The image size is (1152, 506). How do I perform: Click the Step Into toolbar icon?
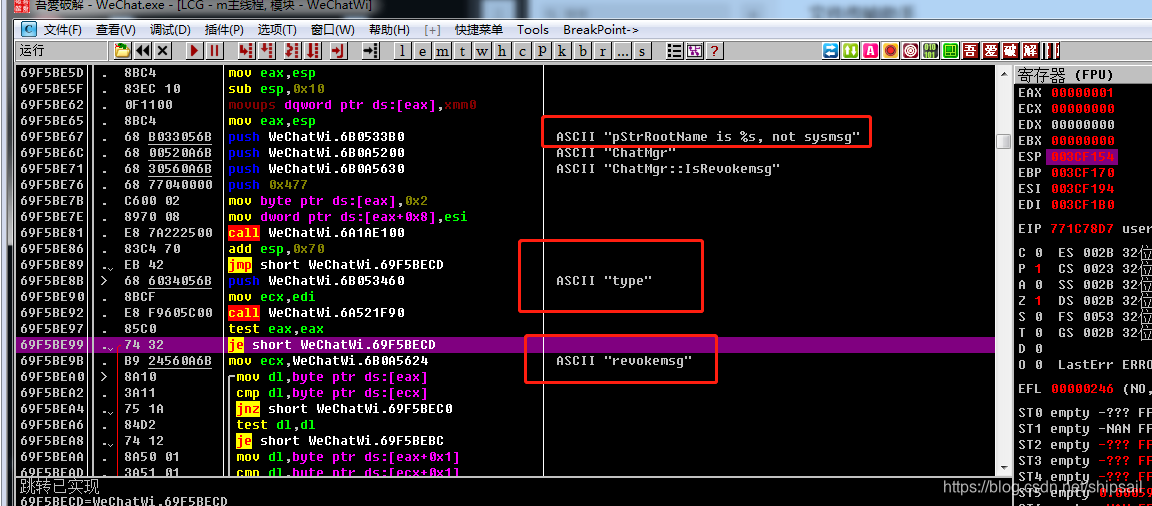pos(246,51)
